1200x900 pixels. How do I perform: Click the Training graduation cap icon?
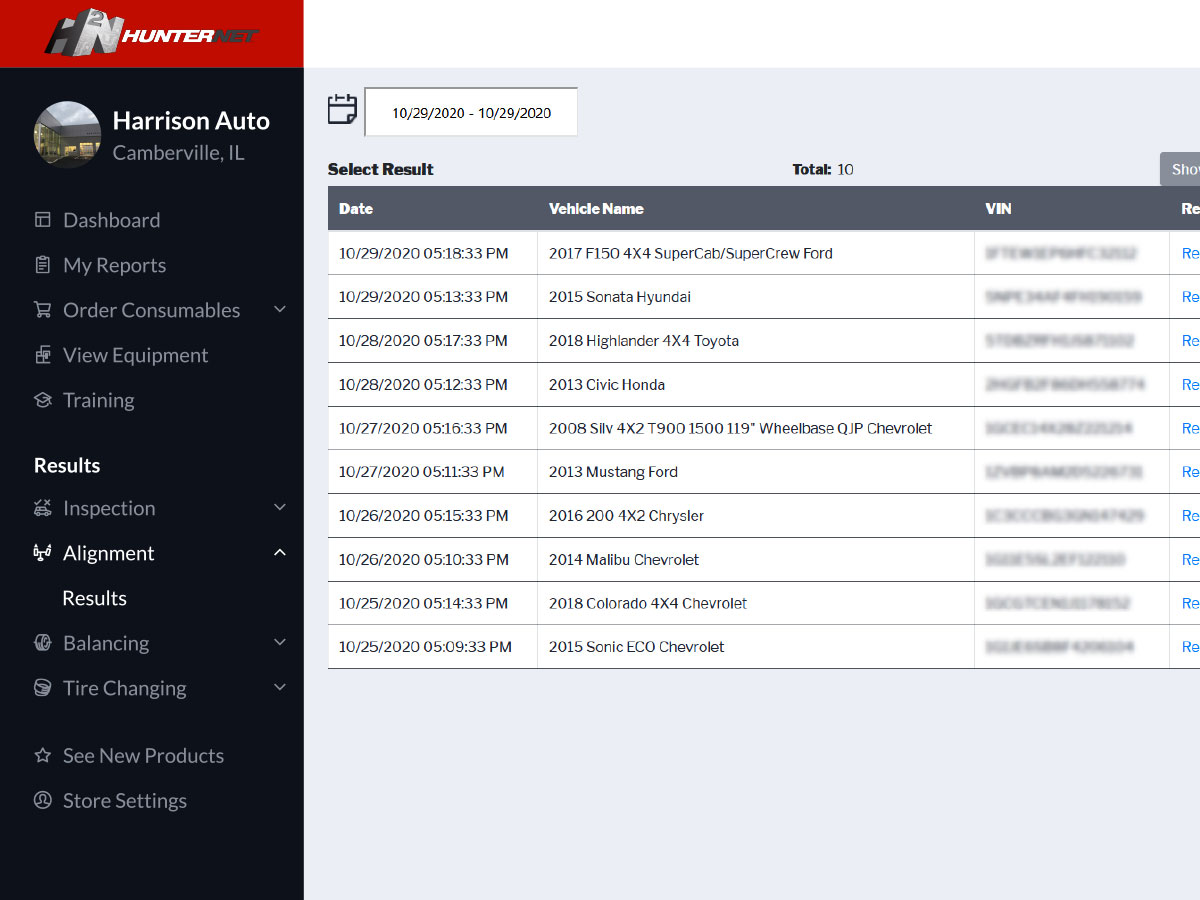tap(42, 400)
